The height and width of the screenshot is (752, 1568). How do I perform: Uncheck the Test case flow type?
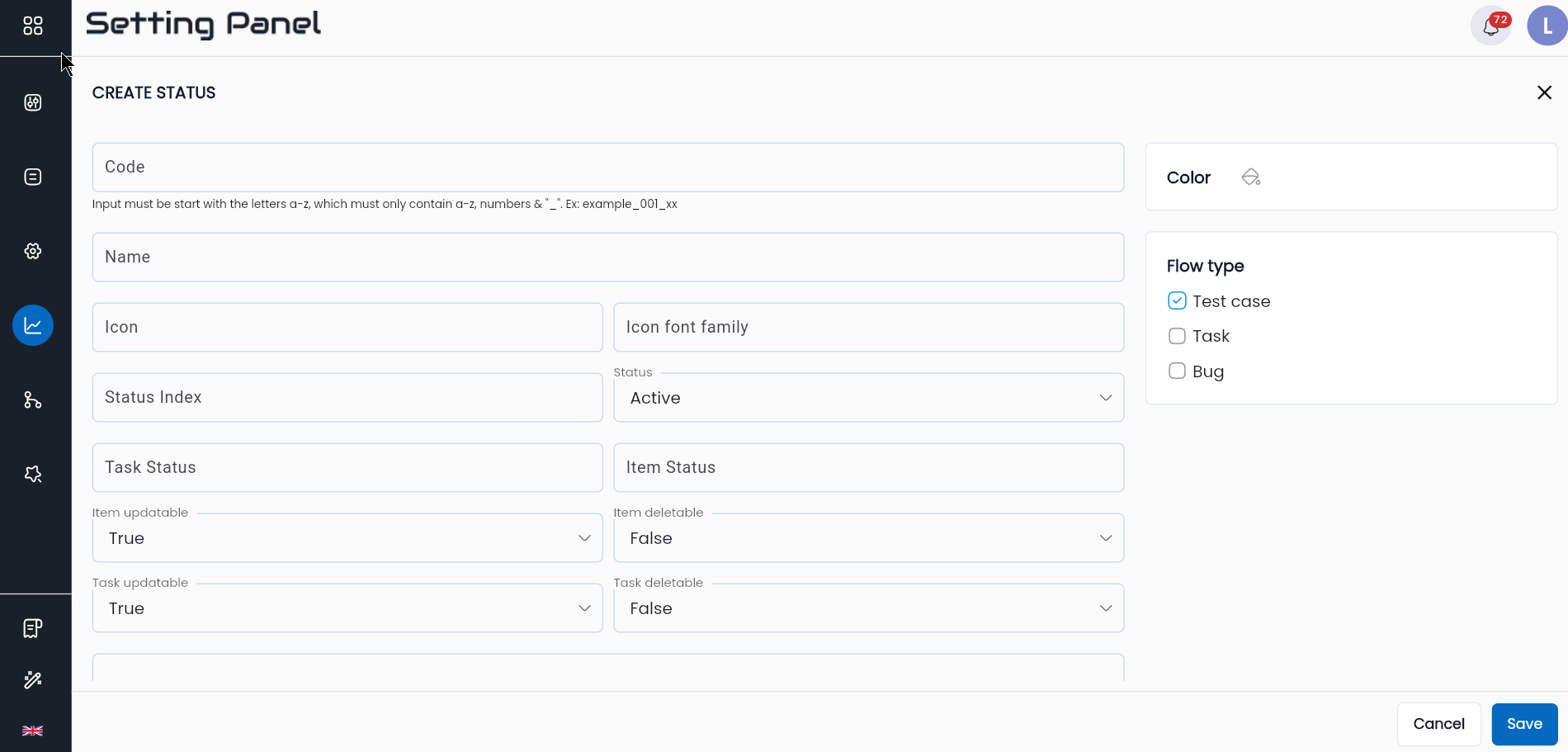(1176, 300)
